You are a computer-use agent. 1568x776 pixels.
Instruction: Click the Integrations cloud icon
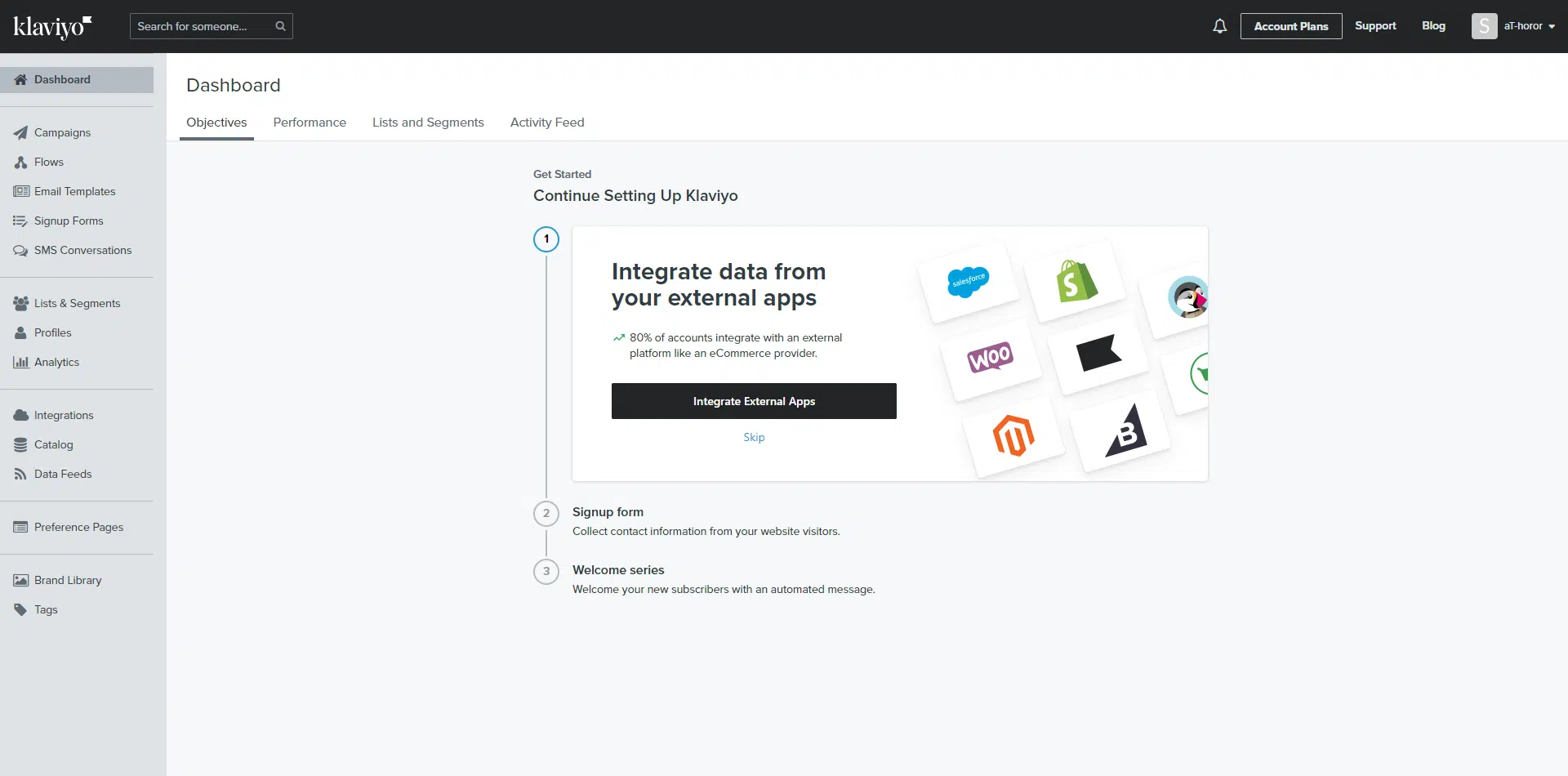pyautogui.click(x=21, y=415)
